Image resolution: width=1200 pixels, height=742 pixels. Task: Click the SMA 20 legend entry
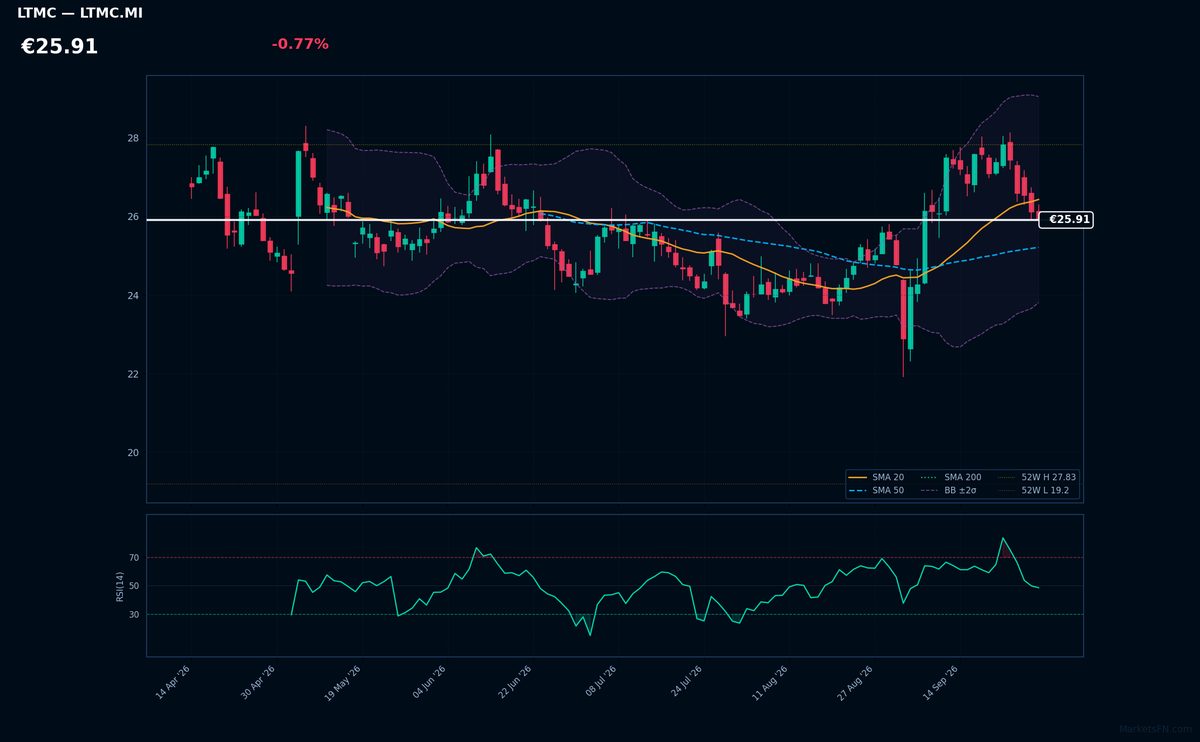click(x=876, y=478)
